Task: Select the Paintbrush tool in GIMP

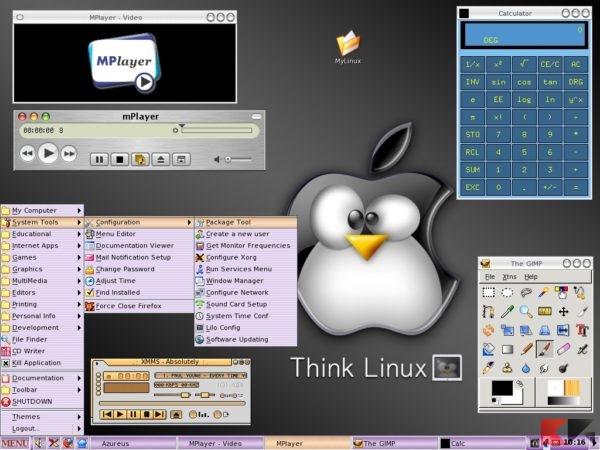Action: click(544, 349)
